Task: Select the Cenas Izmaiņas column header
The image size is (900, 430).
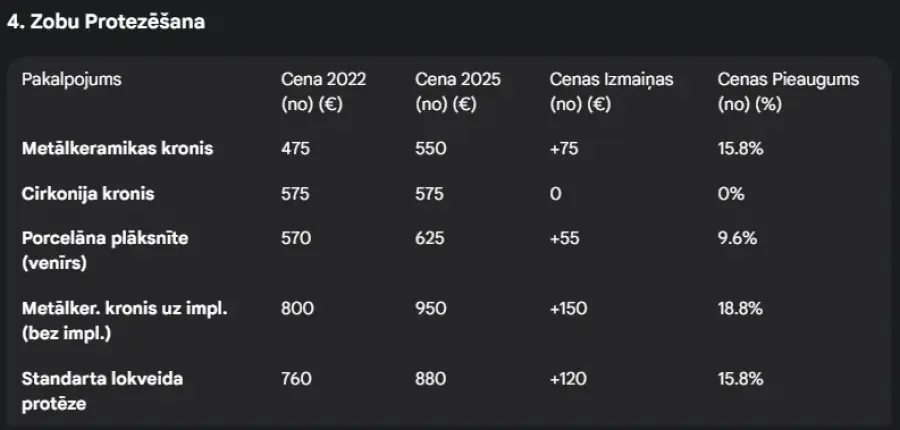Action: (612, 92)
